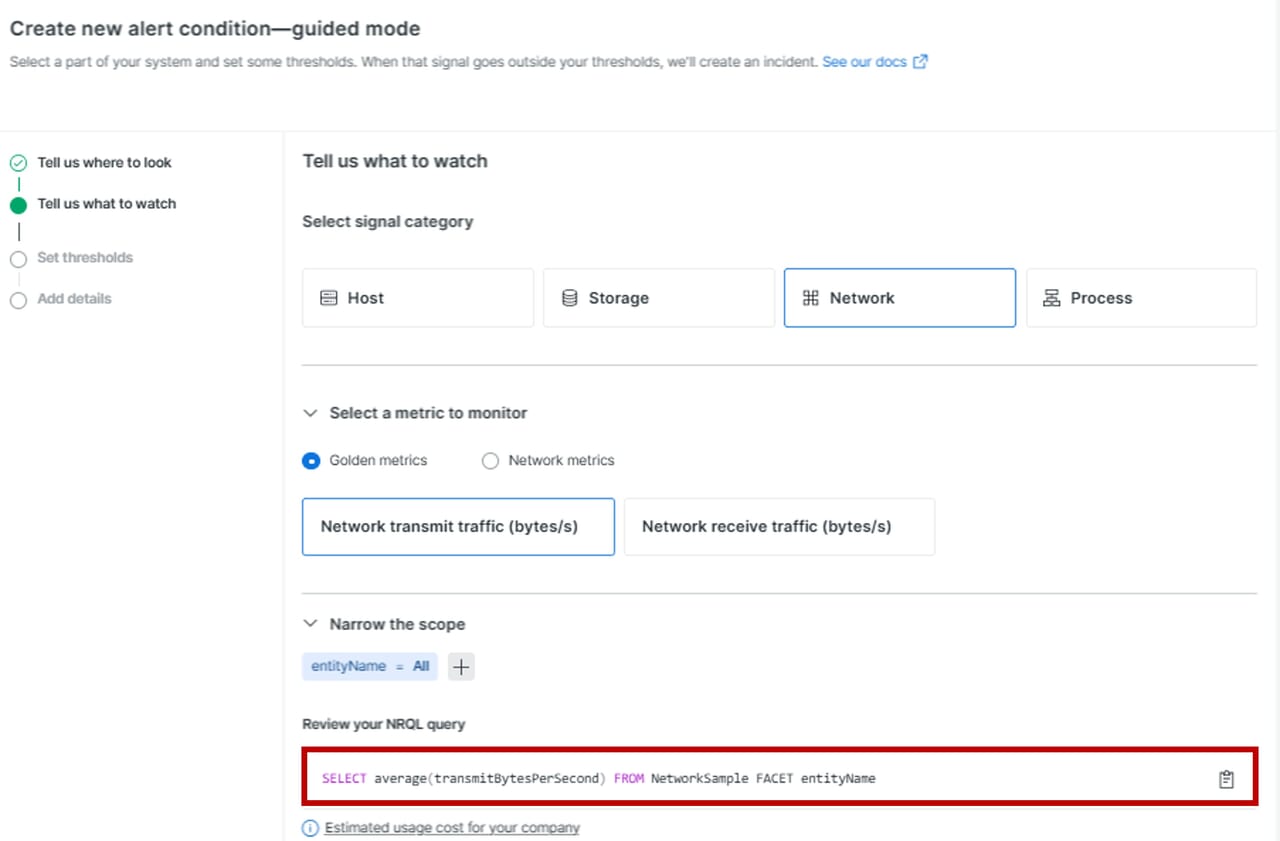
Task: Click the info icon beside estimated usage cost
Action: pyautogui.click(x=310, y=828)
